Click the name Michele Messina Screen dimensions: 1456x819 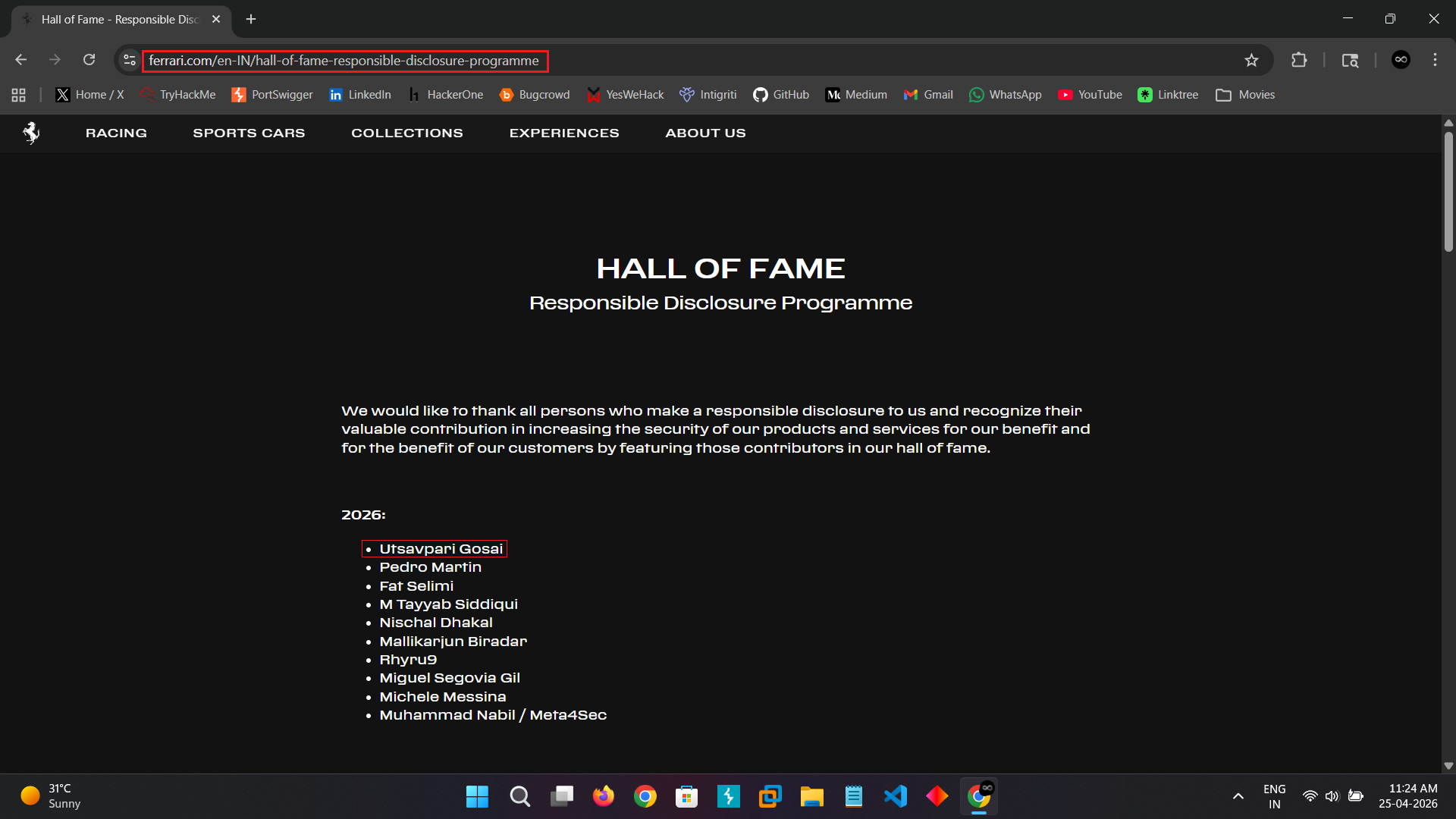pos(442,697)
